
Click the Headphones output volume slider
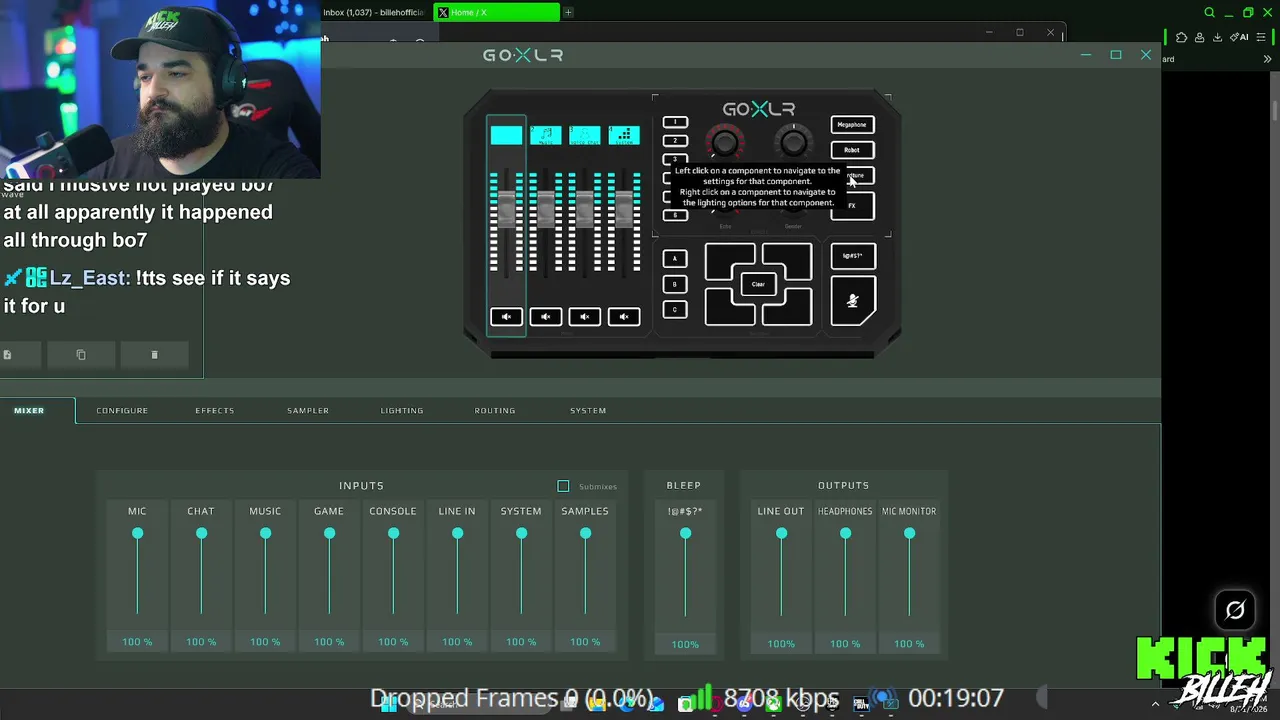point(845,573)
